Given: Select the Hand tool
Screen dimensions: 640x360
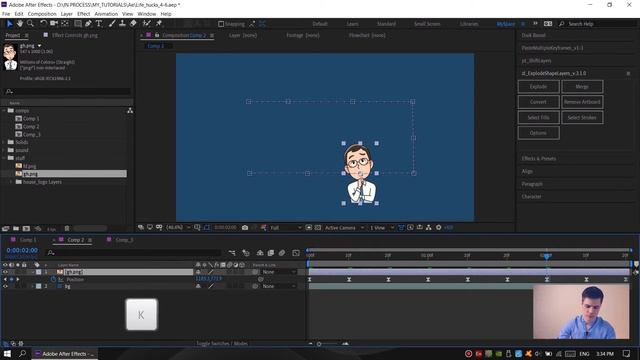Looking at the screenshot, I should (x=20, y=24).
